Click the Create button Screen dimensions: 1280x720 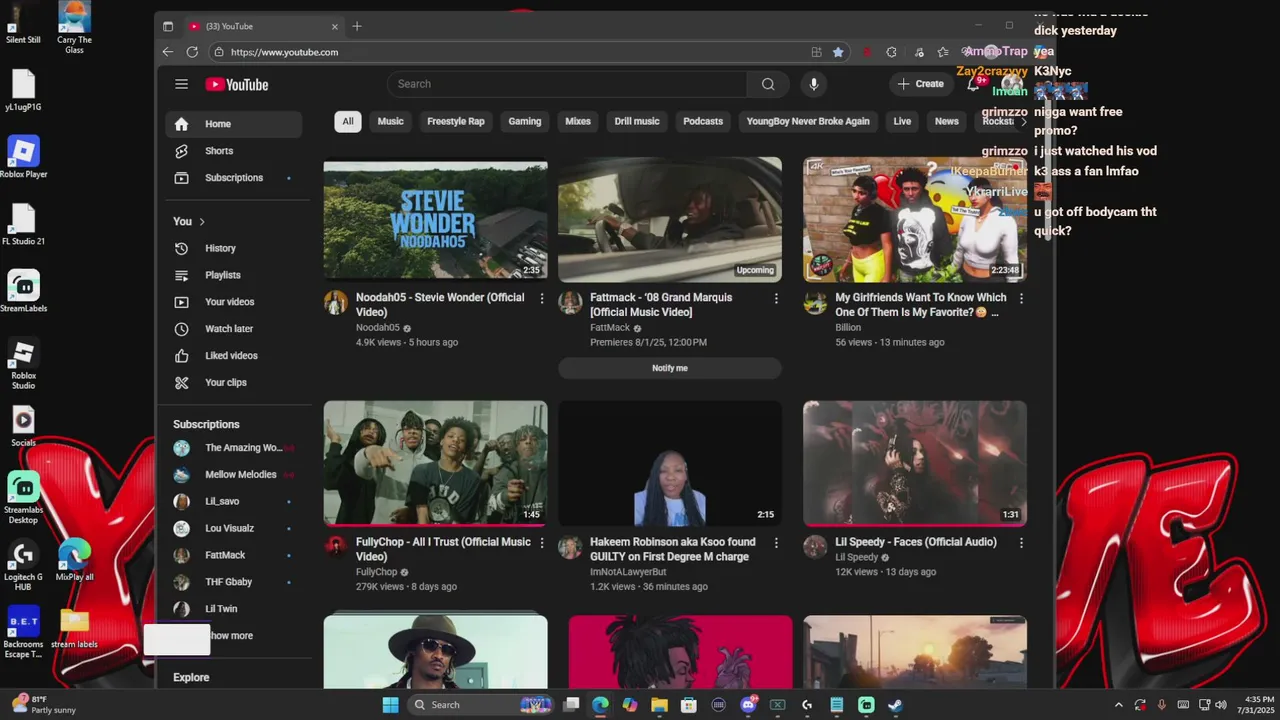pyautogui.click(x=921, y=84)
